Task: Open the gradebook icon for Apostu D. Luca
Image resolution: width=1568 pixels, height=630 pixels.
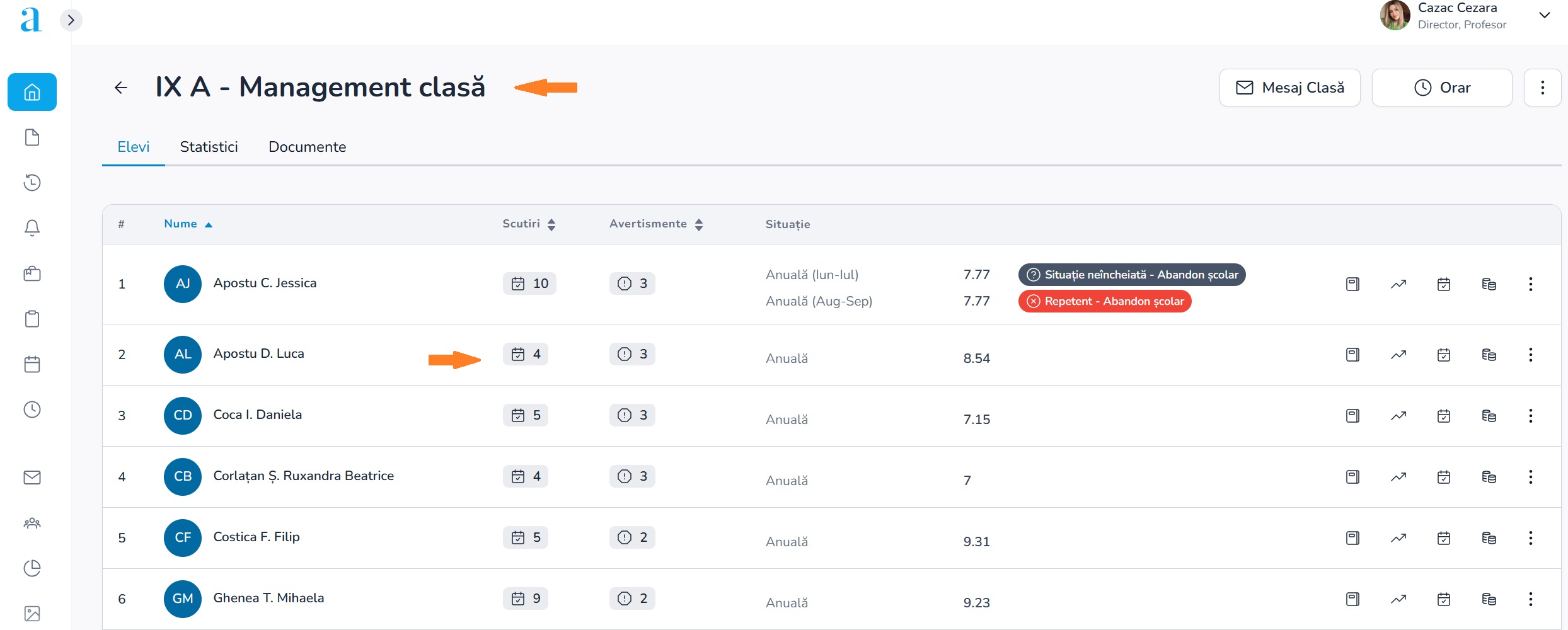Action: [x=1352, y=355]
